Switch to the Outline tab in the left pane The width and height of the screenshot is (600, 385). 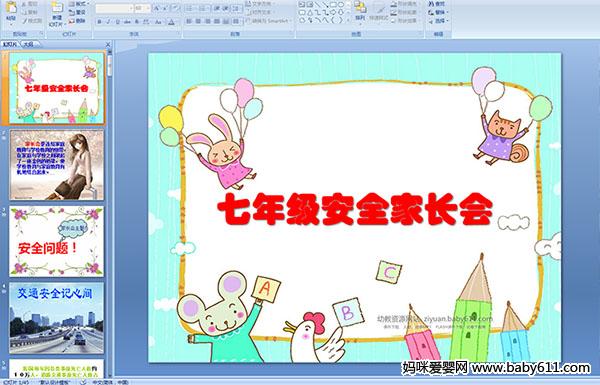(x=29, y=44)
